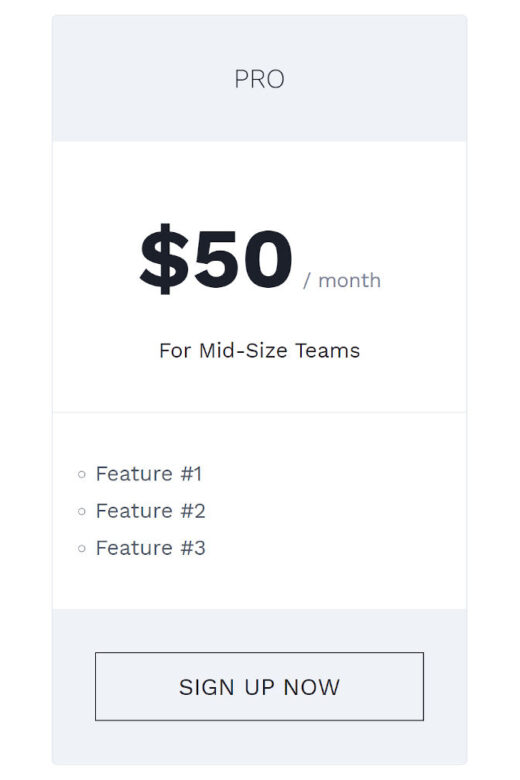Click the word NOW on the signup button

pos(312,687)
